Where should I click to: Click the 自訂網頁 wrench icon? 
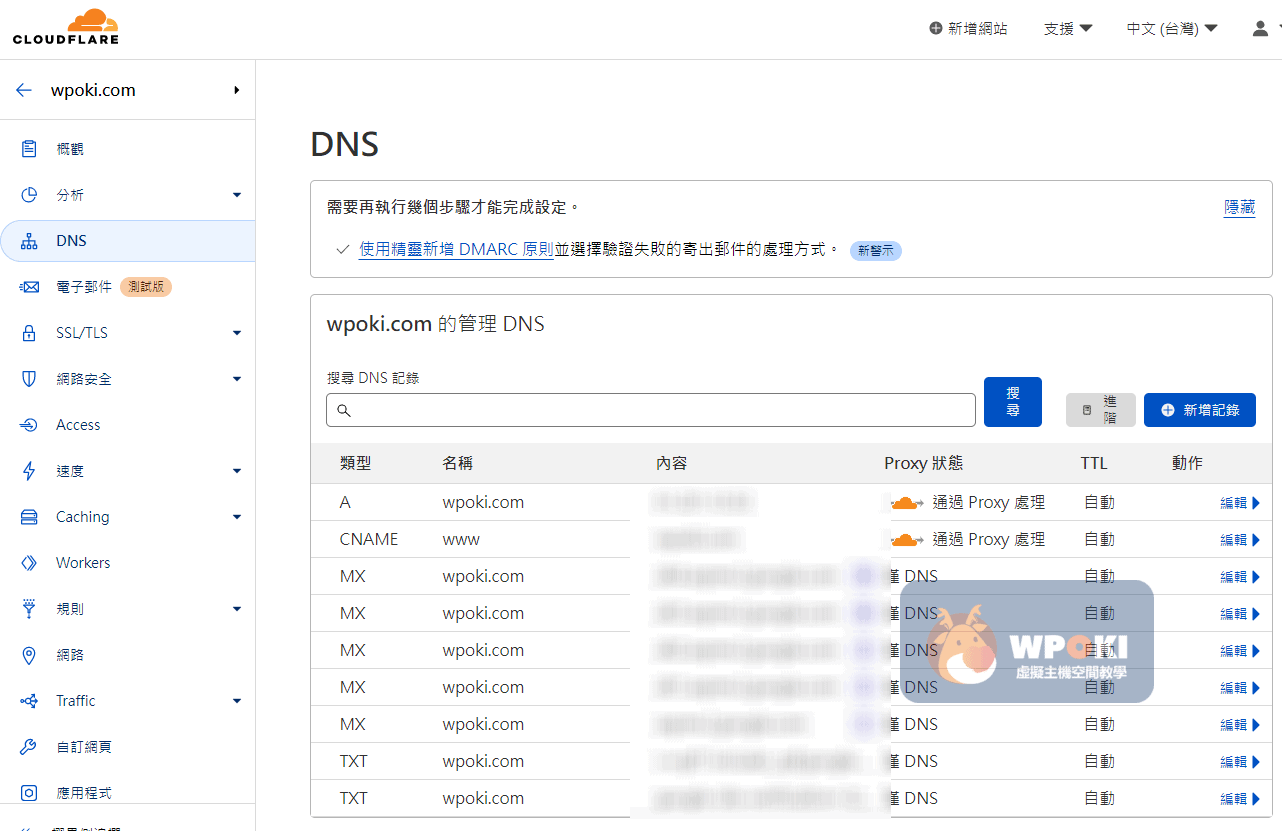(x=29, y=747)
